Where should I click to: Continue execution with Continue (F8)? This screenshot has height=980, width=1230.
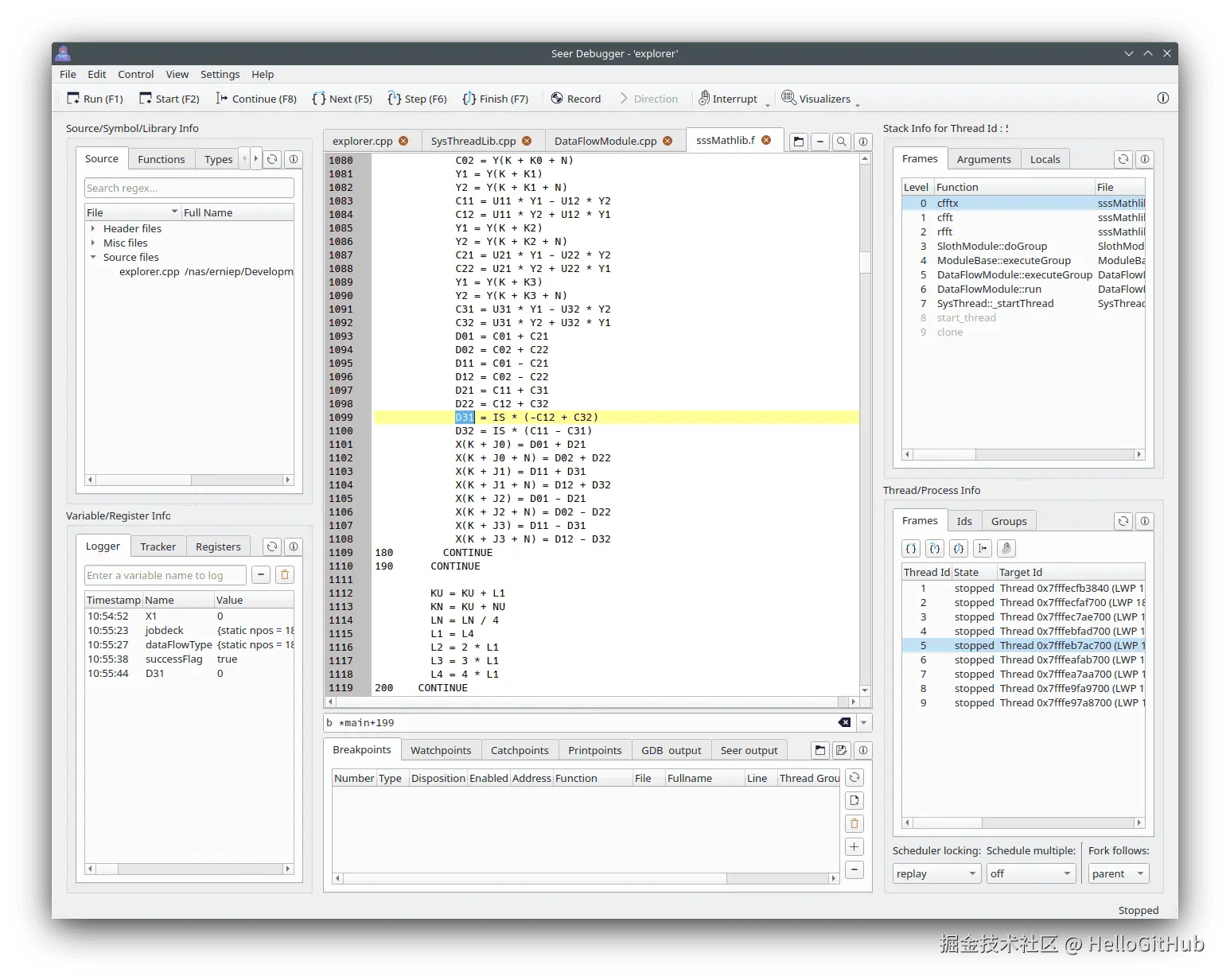(256, 99)
